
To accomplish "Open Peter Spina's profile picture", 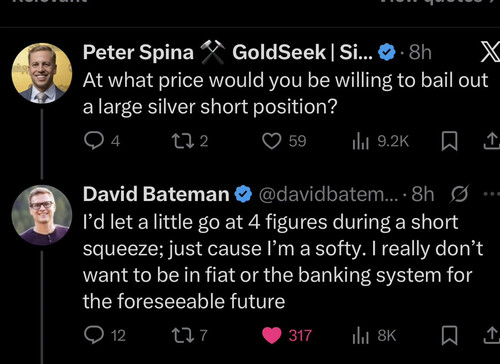I will point(42,73).
